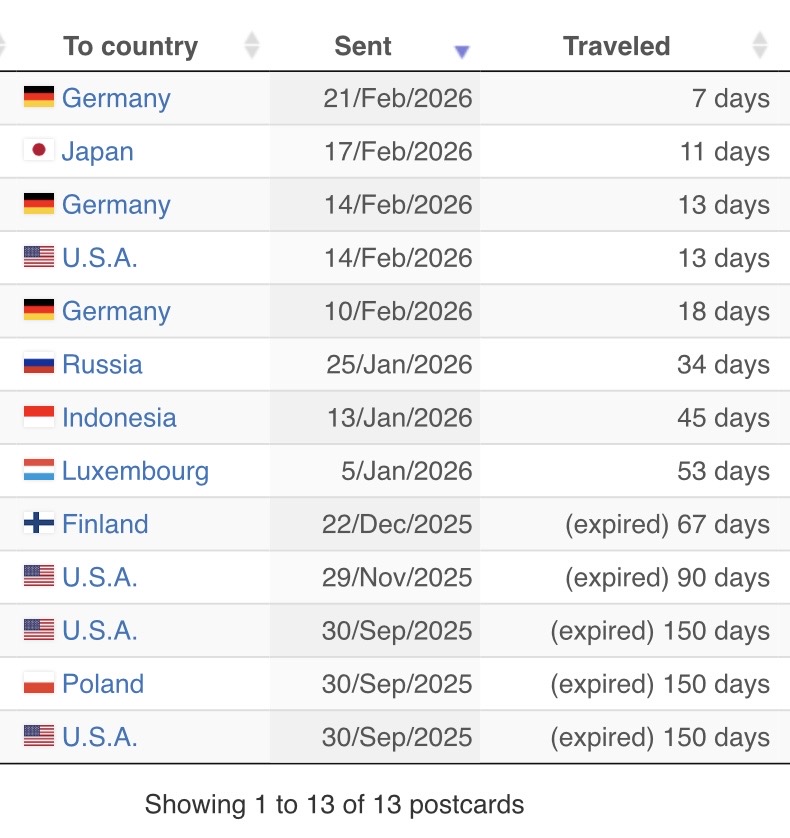The image size is (790, 838).
Task: Toggle sort arrows beside Traveled header
Action: 760,46
